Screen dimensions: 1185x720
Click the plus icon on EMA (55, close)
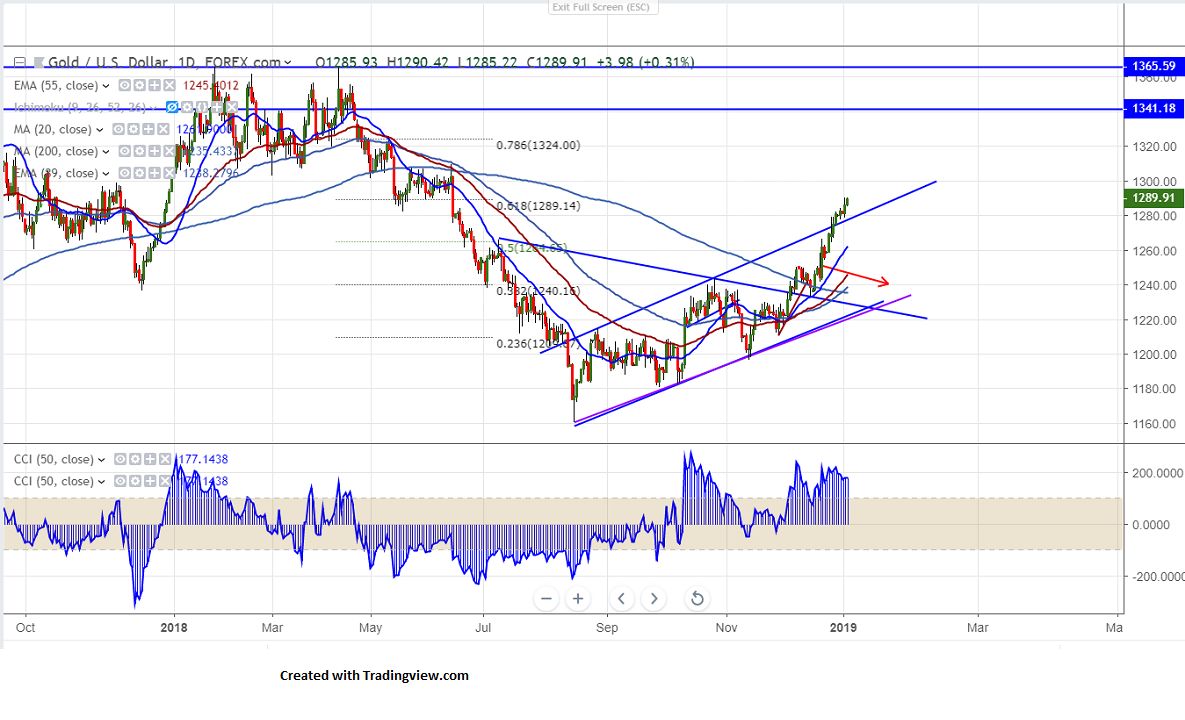[x=154, y=85]
